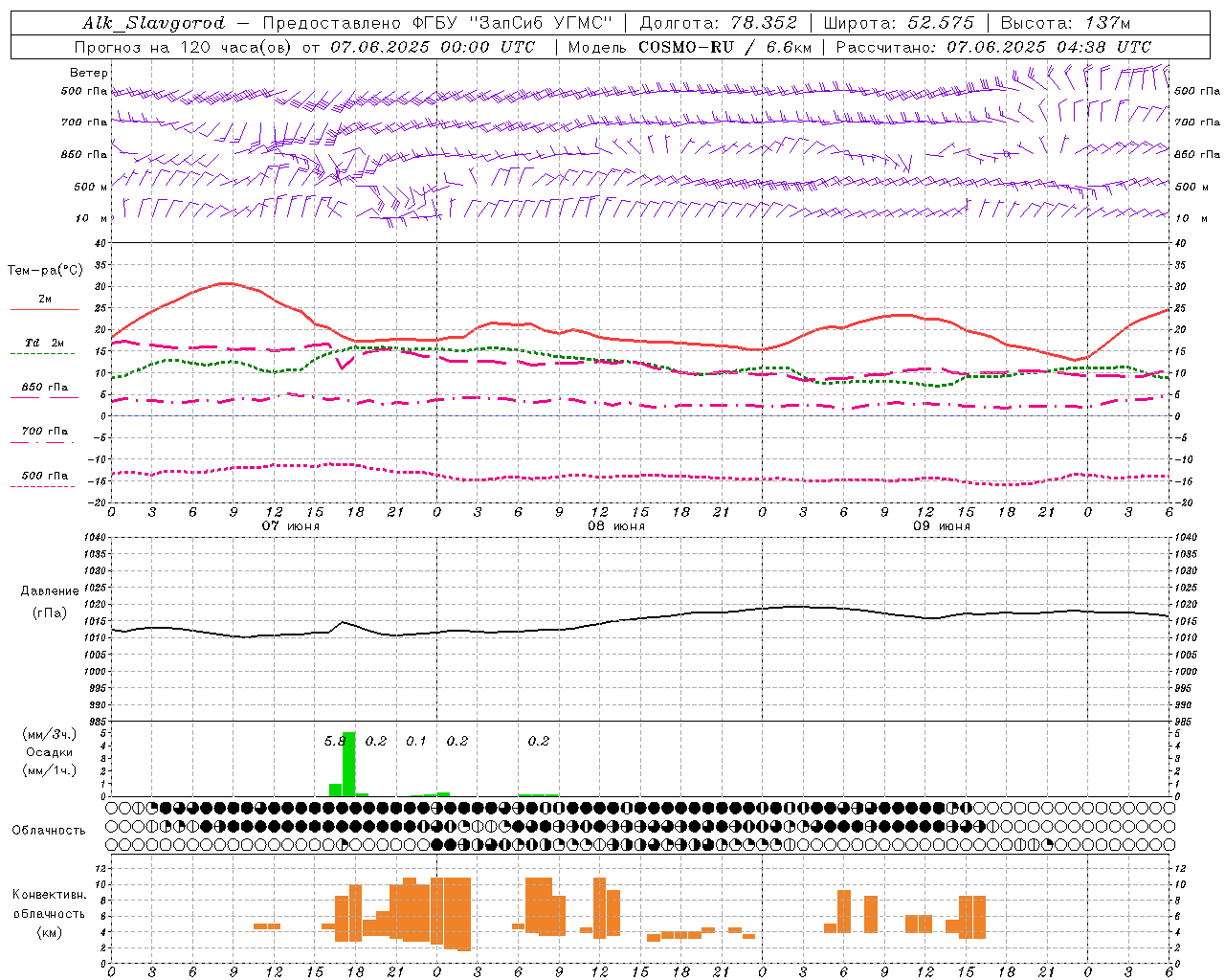Click the 09 июня date label
This screenshot has height=980, width=1225.
click(942, 525)
